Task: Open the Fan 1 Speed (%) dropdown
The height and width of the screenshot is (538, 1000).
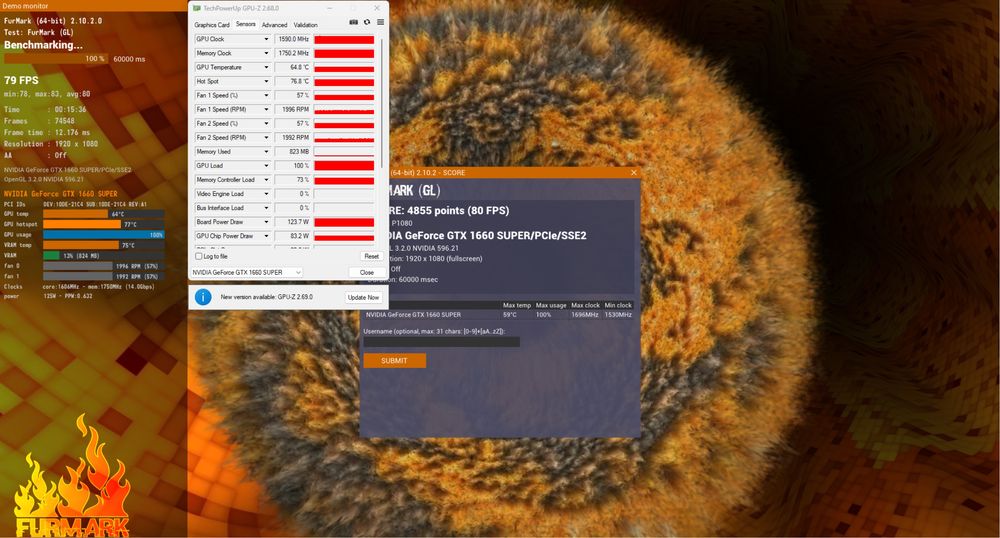Action: [x=267, y=96]
